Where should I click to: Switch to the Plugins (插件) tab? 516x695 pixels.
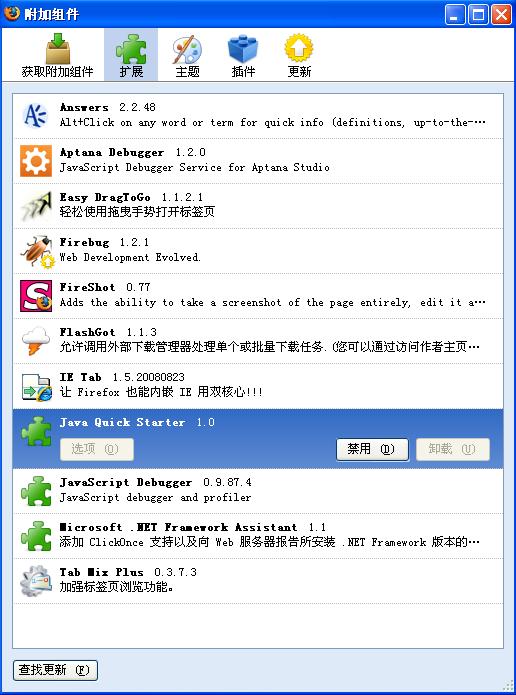coord(243,55)
